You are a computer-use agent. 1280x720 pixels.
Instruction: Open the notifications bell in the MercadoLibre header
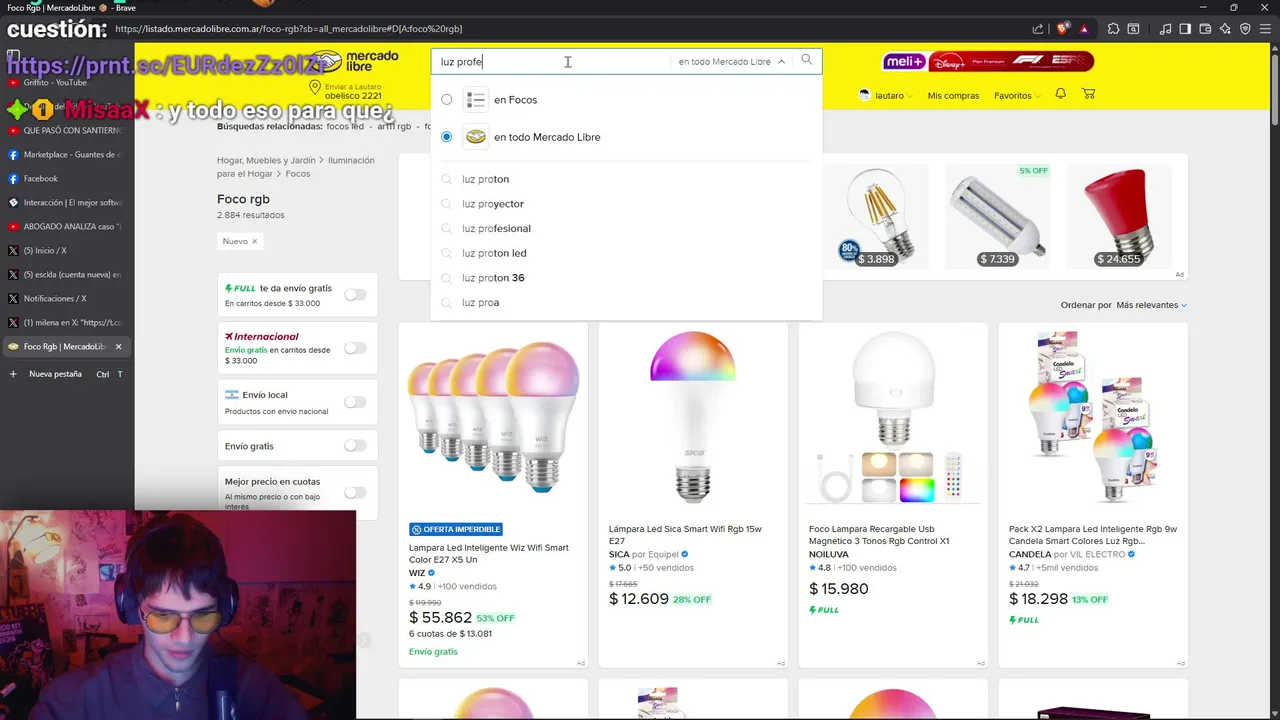(x=1060, y=94)
